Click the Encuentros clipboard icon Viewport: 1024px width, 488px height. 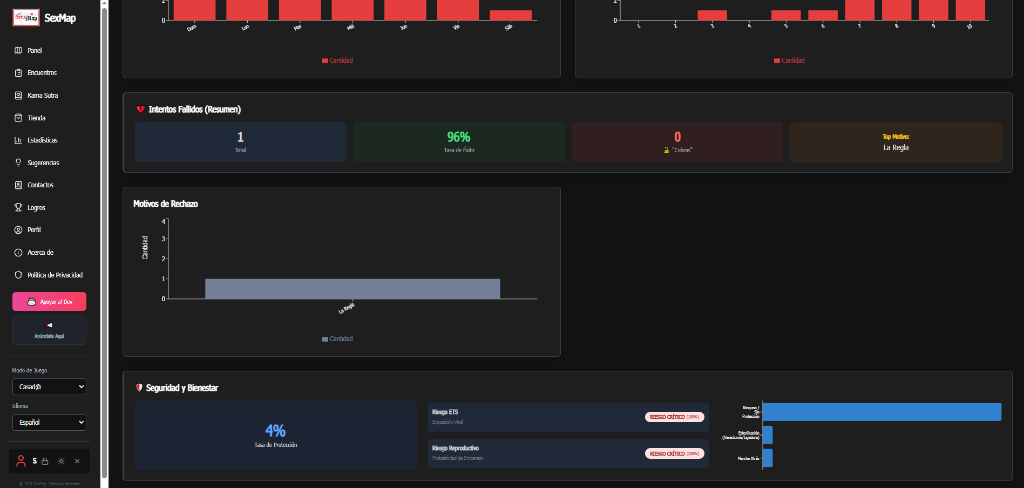pos(18,73)
